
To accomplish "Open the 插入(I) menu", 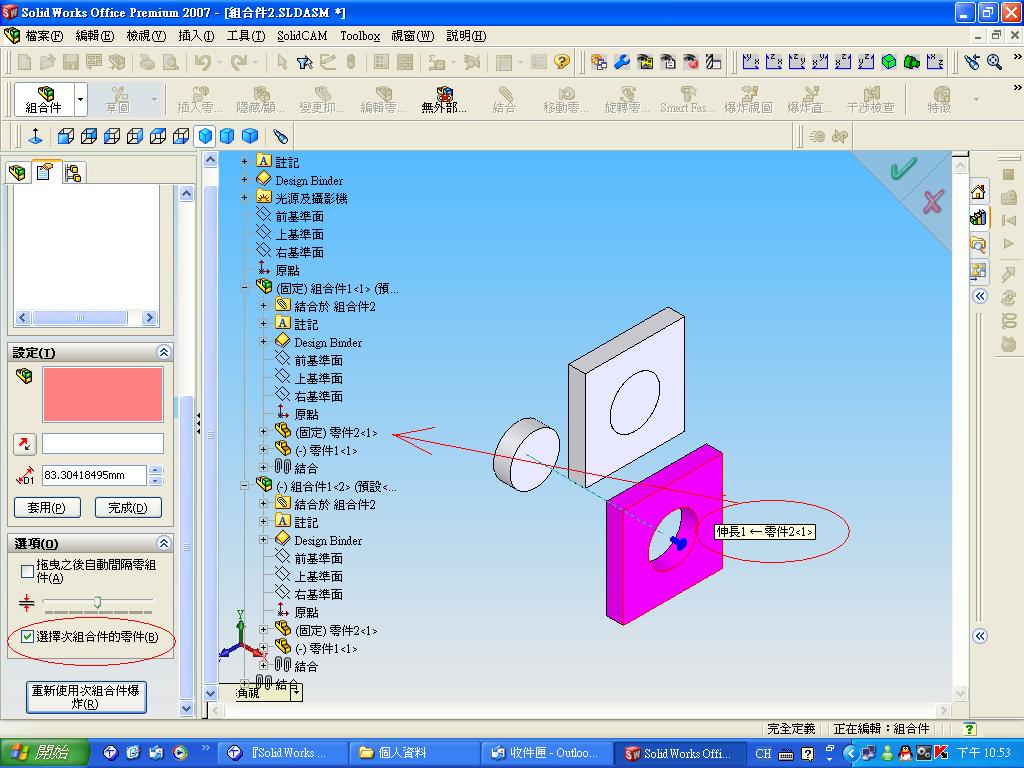I will (x=196, y=36).
